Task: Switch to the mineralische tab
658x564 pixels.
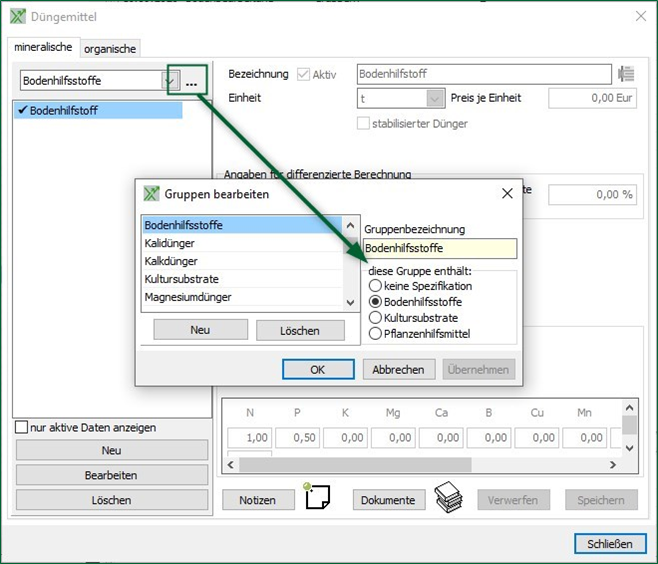Action: [43, 47]
